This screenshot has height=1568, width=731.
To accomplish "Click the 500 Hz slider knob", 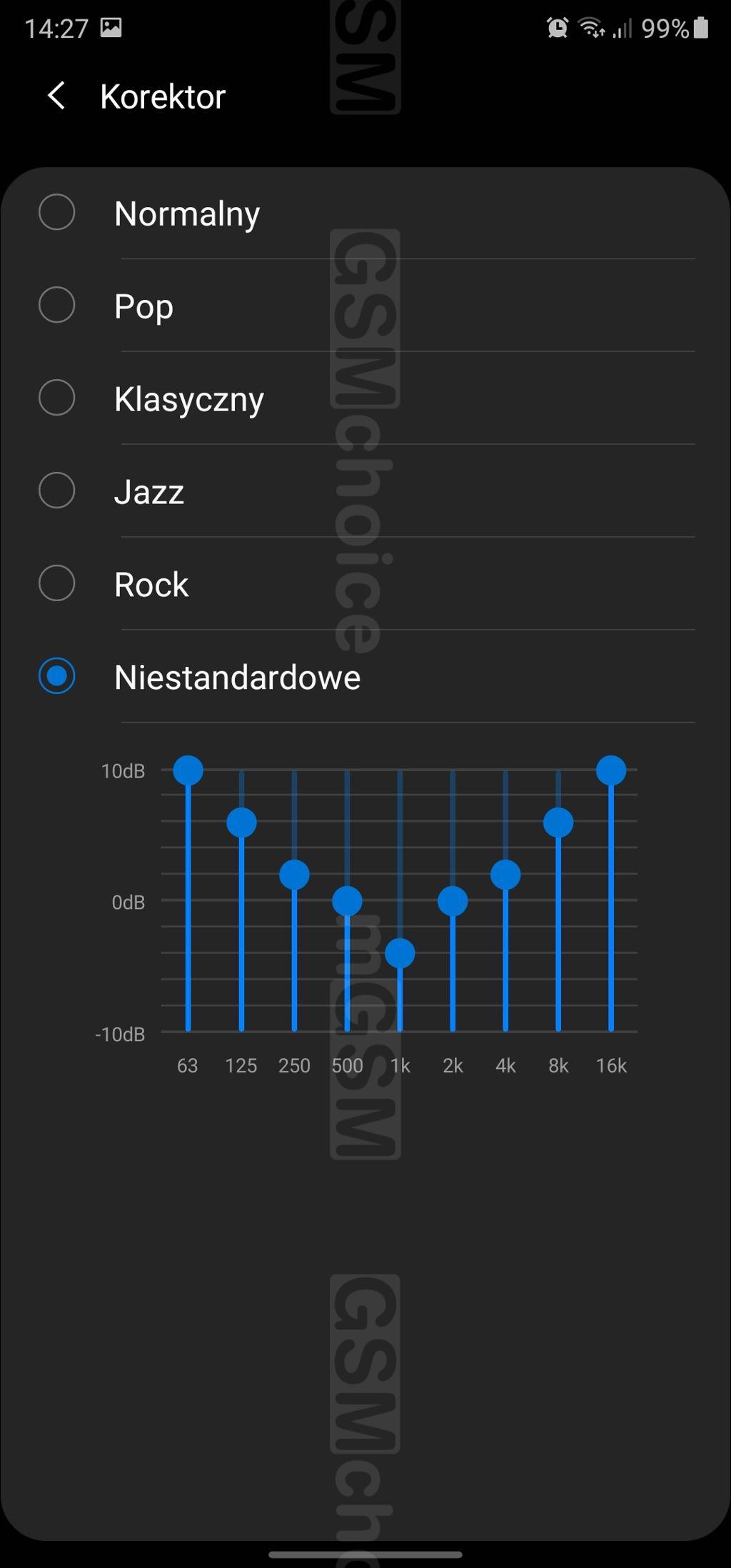I will pos(347,901).
